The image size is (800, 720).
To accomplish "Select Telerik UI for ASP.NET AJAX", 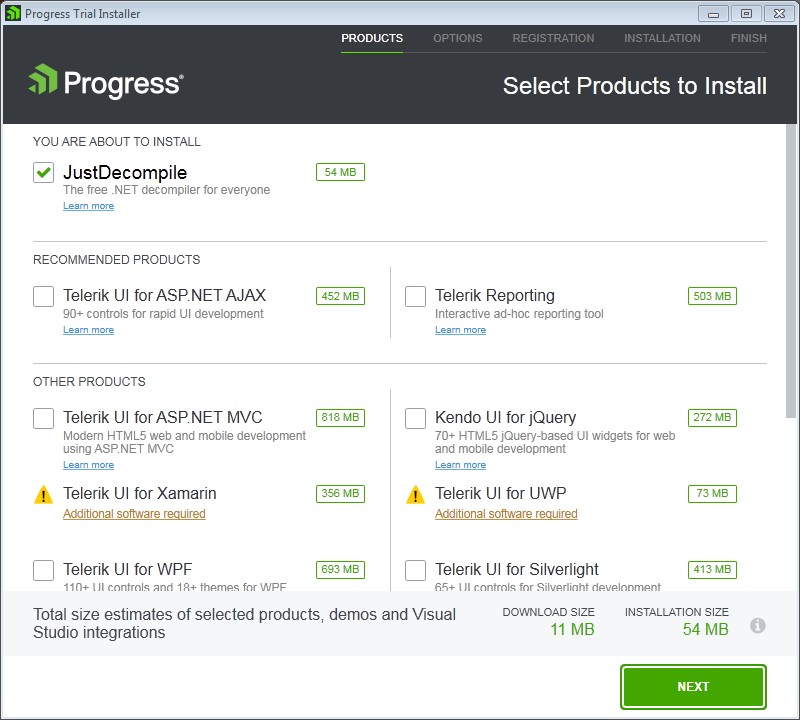I will point(43,296).
